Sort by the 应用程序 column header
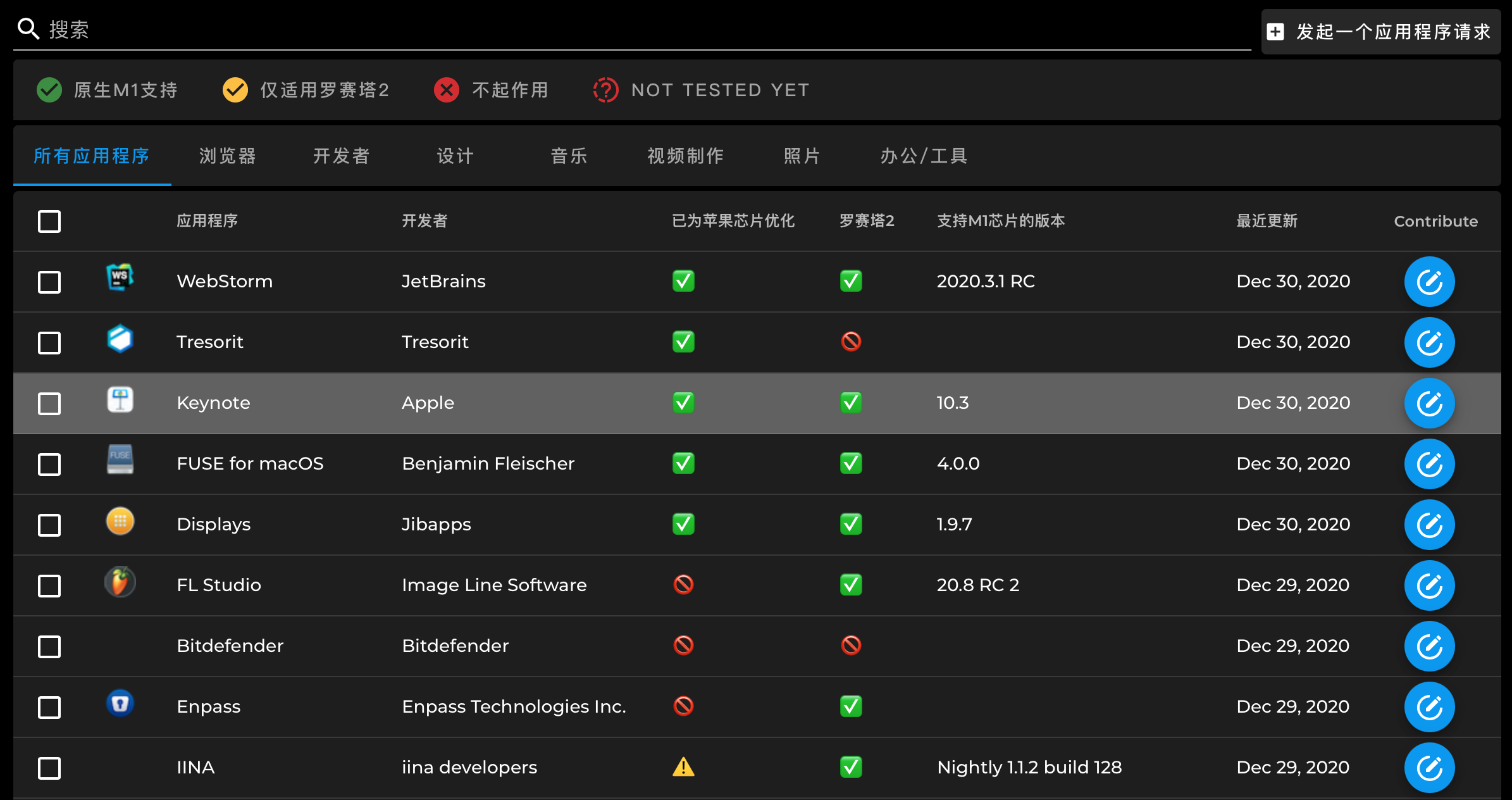The image size is (1512, 800). [208, 221]
